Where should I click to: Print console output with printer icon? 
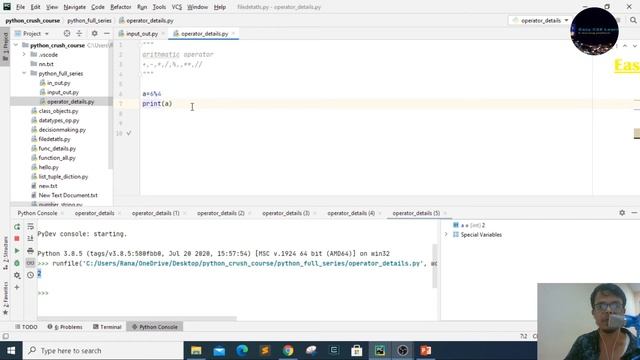[x=30, y=251]
